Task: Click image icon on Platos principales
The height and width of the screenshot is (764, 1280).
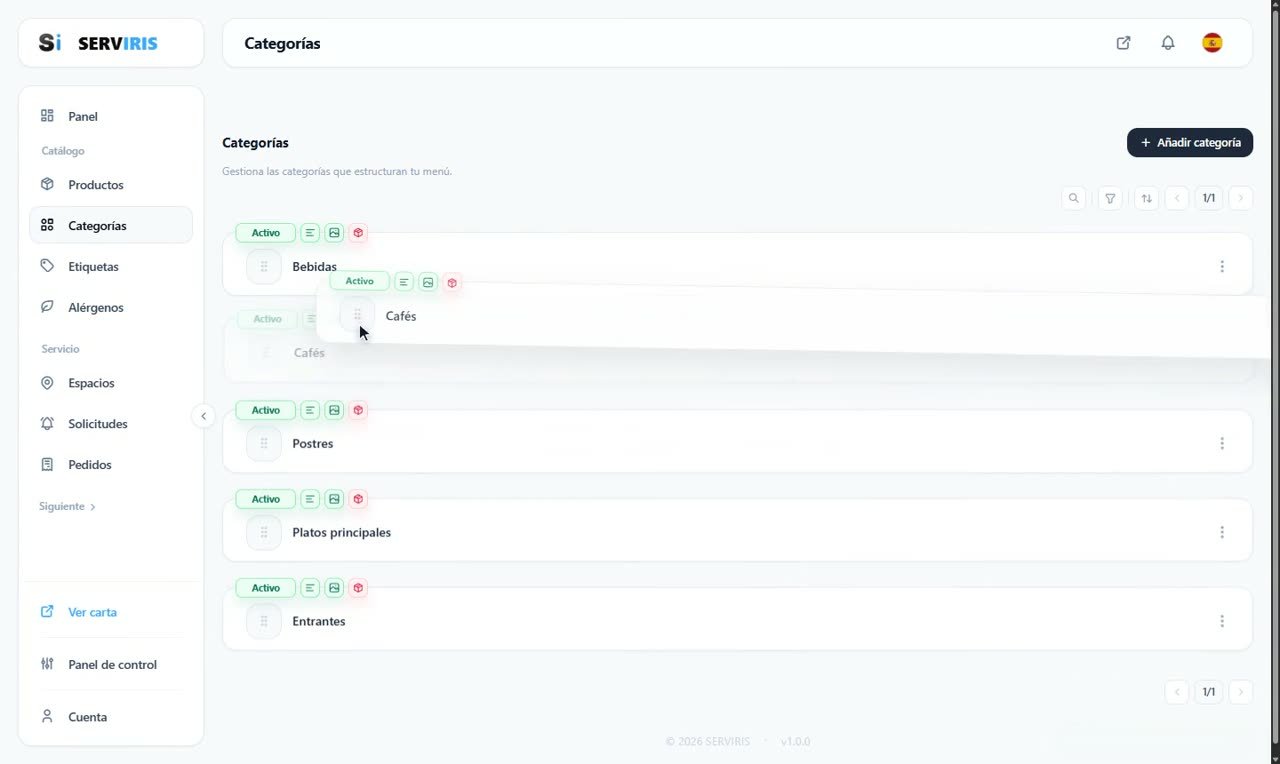Action: [334, 499]
